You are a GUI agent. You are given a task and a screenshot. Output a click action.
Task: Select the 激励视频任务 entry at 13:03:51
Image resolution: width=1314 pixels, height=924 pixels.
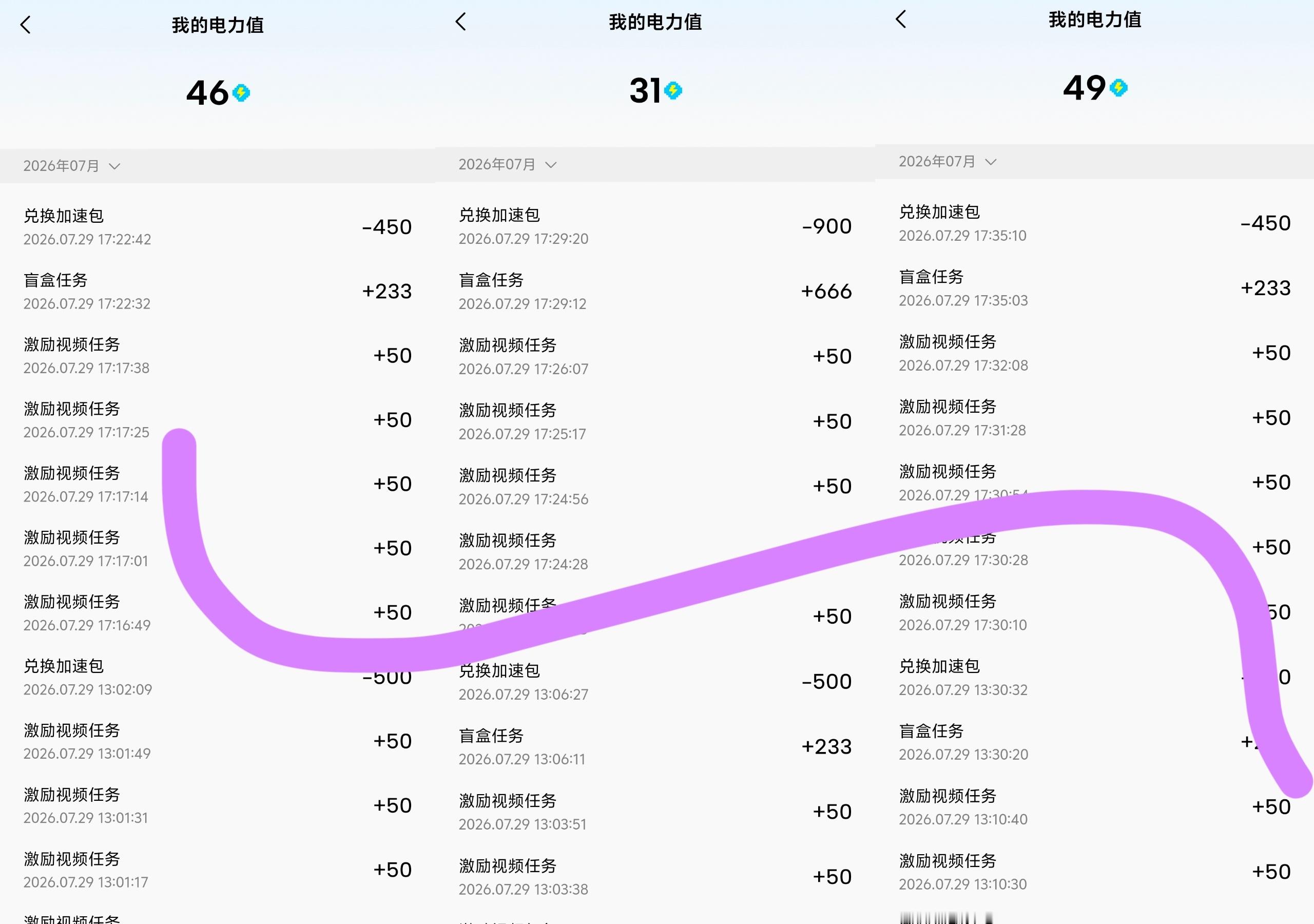click(x=655, y=812)
